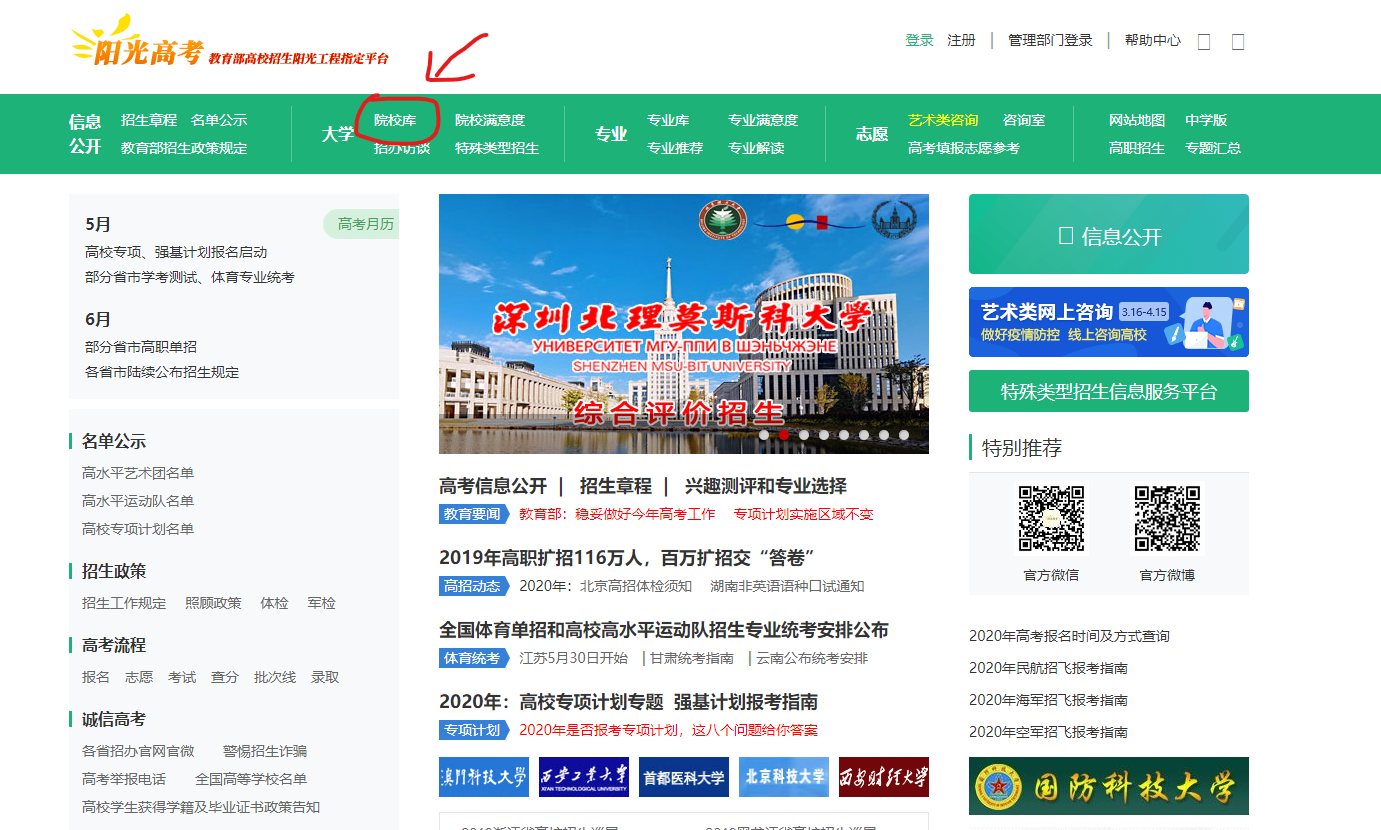The width and height of the screenshot is (1381, 830).
Task: Click the 高考月历 tag
Action: tap(362, 224)
